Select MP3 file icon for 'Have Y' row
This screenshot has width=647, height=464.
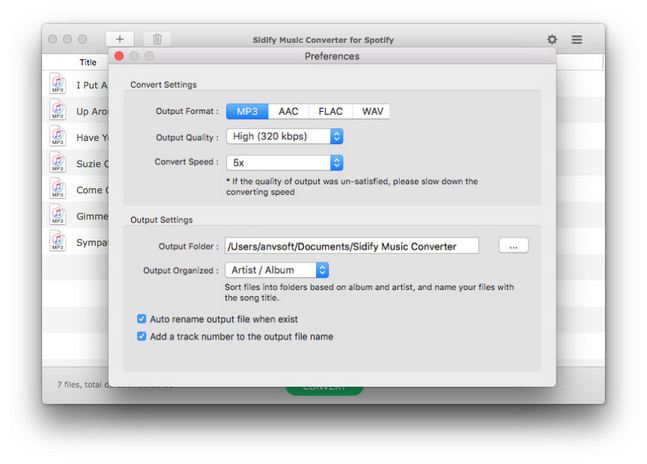[58, 136]
